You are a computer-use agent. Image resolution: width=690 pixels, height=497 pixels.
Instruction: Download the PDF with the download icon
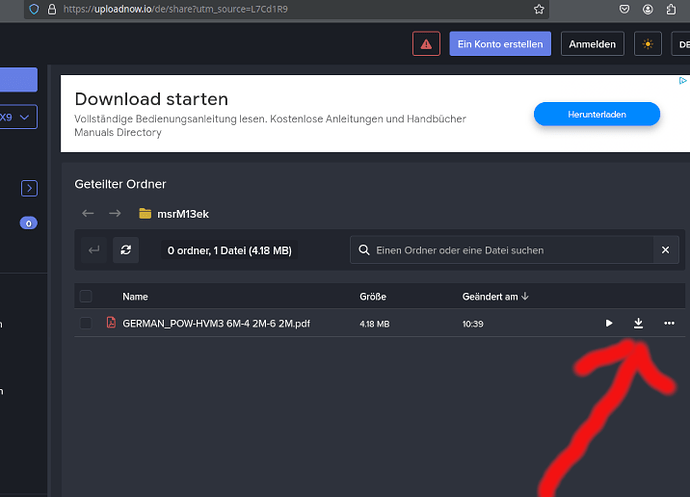639,324
